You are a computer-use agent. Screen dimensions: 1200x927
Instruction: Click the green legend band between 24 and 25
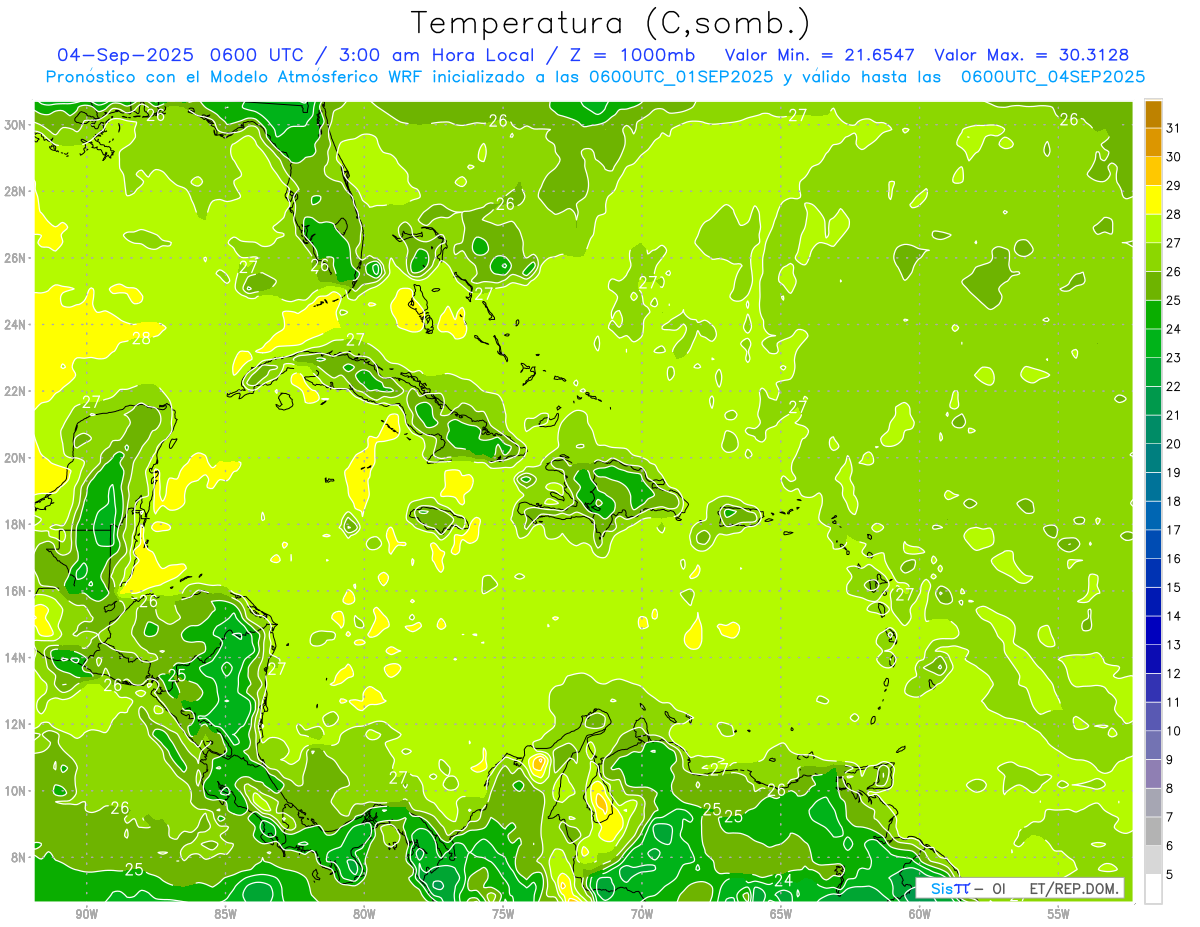(1153, 315)
